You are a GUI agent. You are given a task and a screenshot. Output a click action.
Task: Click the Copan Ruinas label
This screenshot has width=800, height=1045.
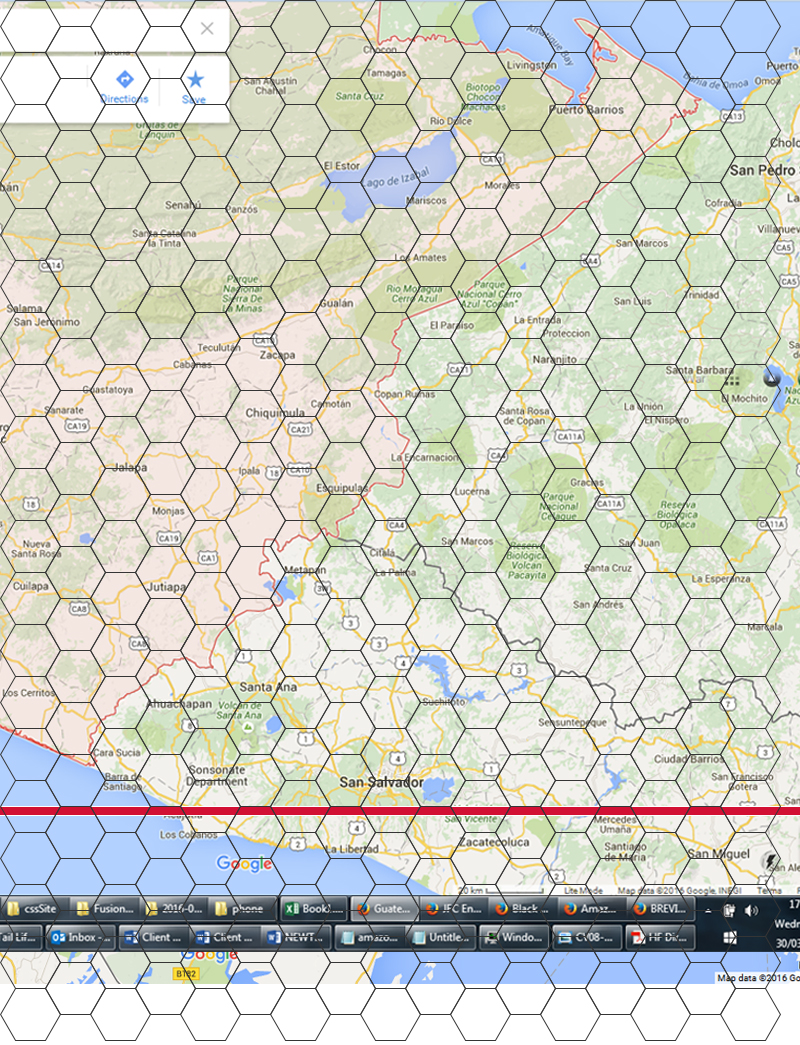pos(404,394)
